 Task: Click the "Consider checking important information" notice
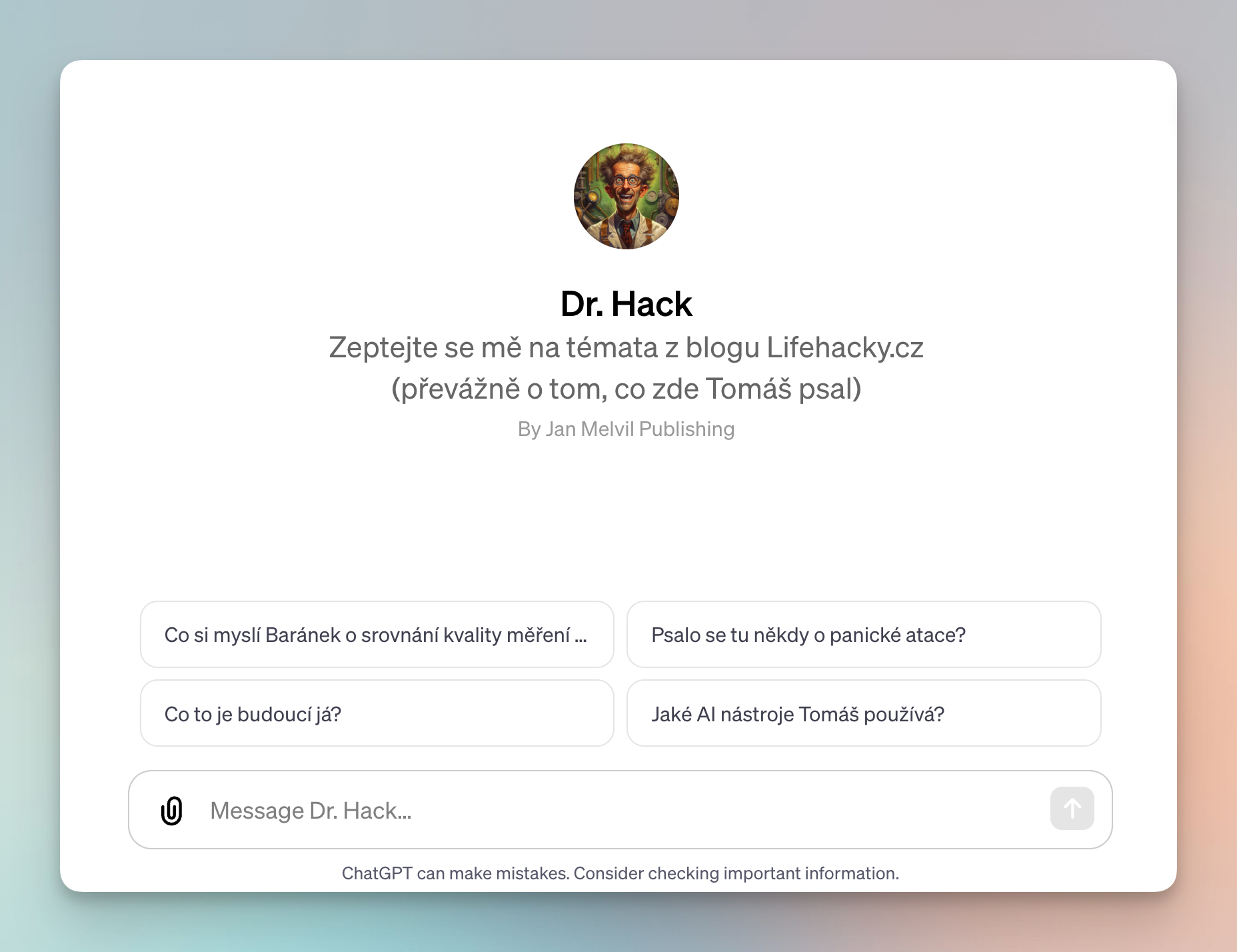pos(736,873)
